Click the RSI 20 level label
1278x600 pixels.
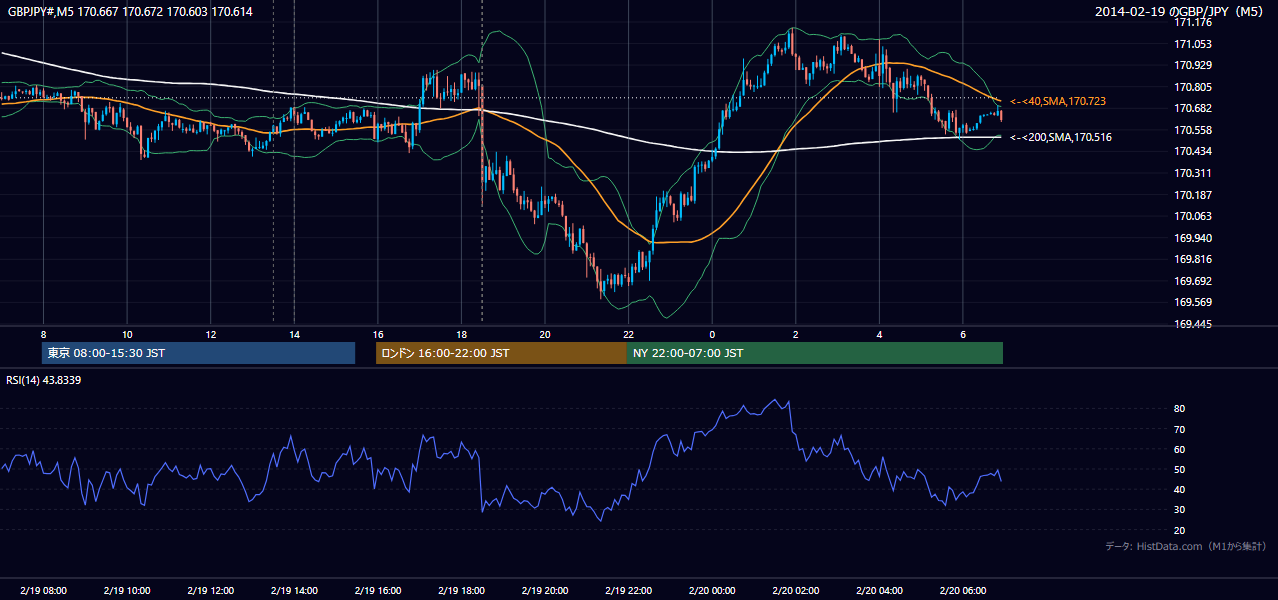click(1180, 530)
